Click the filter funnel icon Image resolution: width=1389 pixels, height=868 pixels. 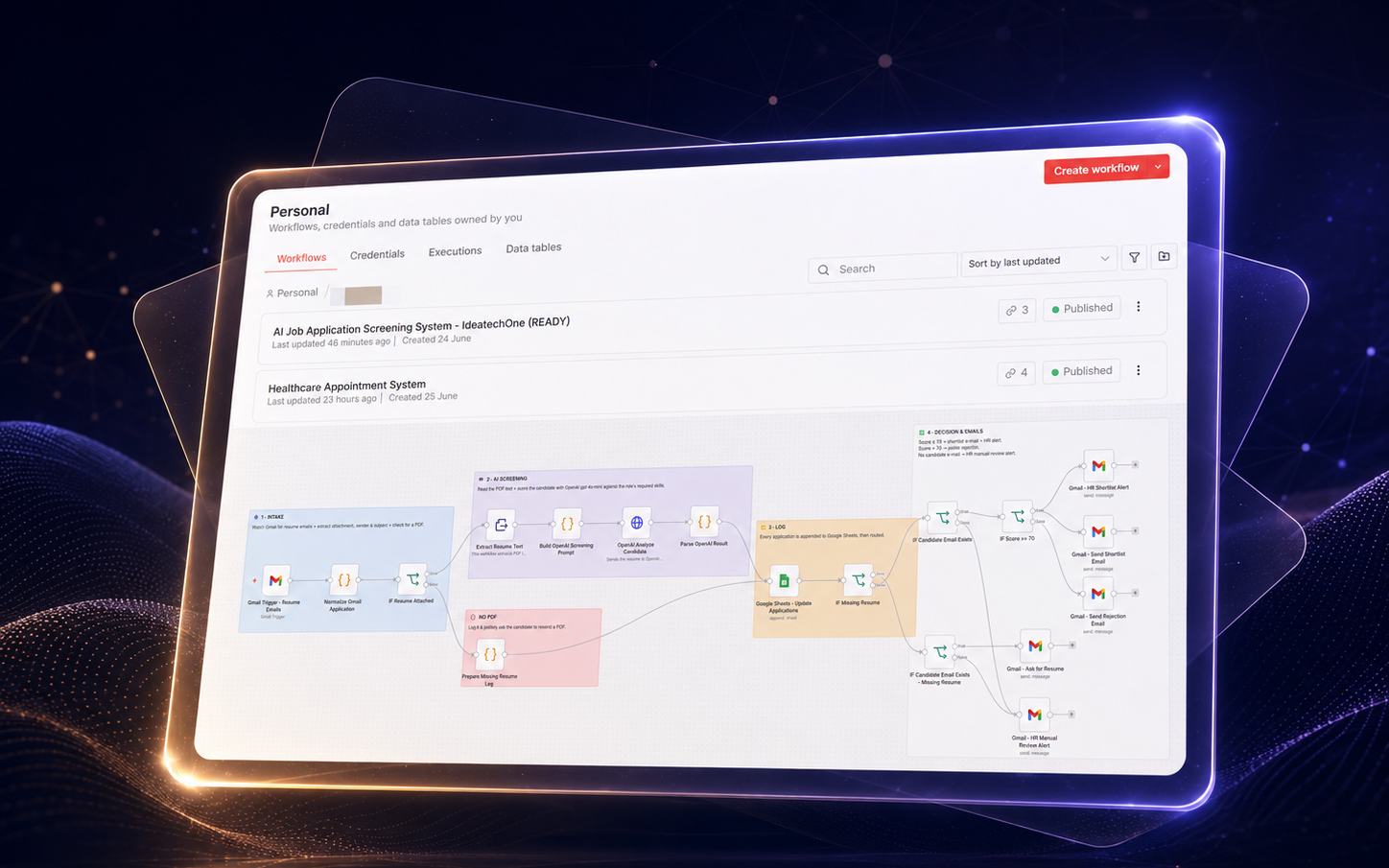(x=1135, y=257)
